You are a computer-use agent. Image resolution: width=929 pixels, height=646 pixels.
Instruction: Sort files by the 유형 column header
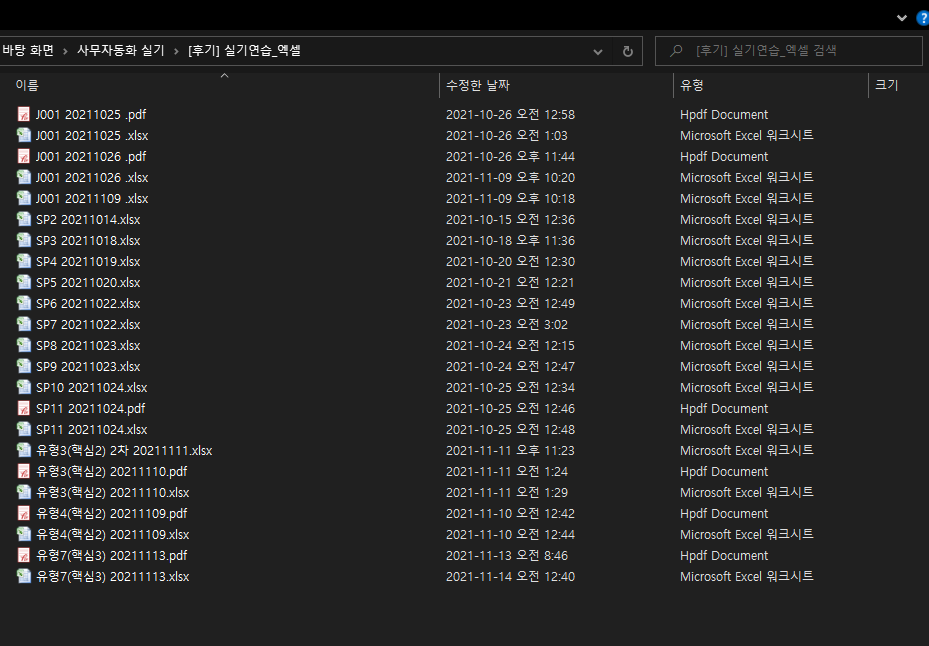[692, 86]
